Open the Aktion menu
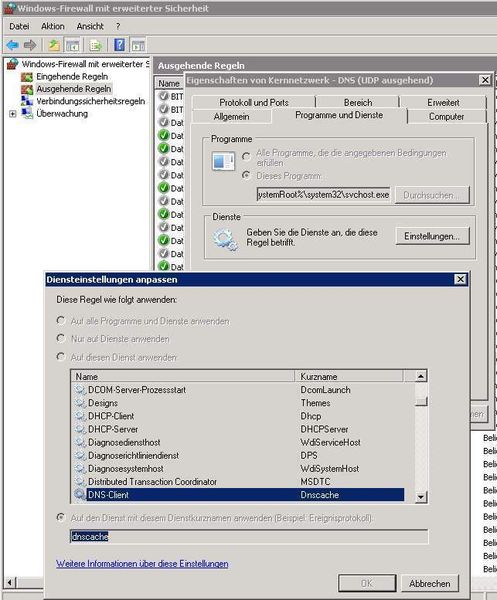This screenshot has height=600, width=497. click(52, 26)
